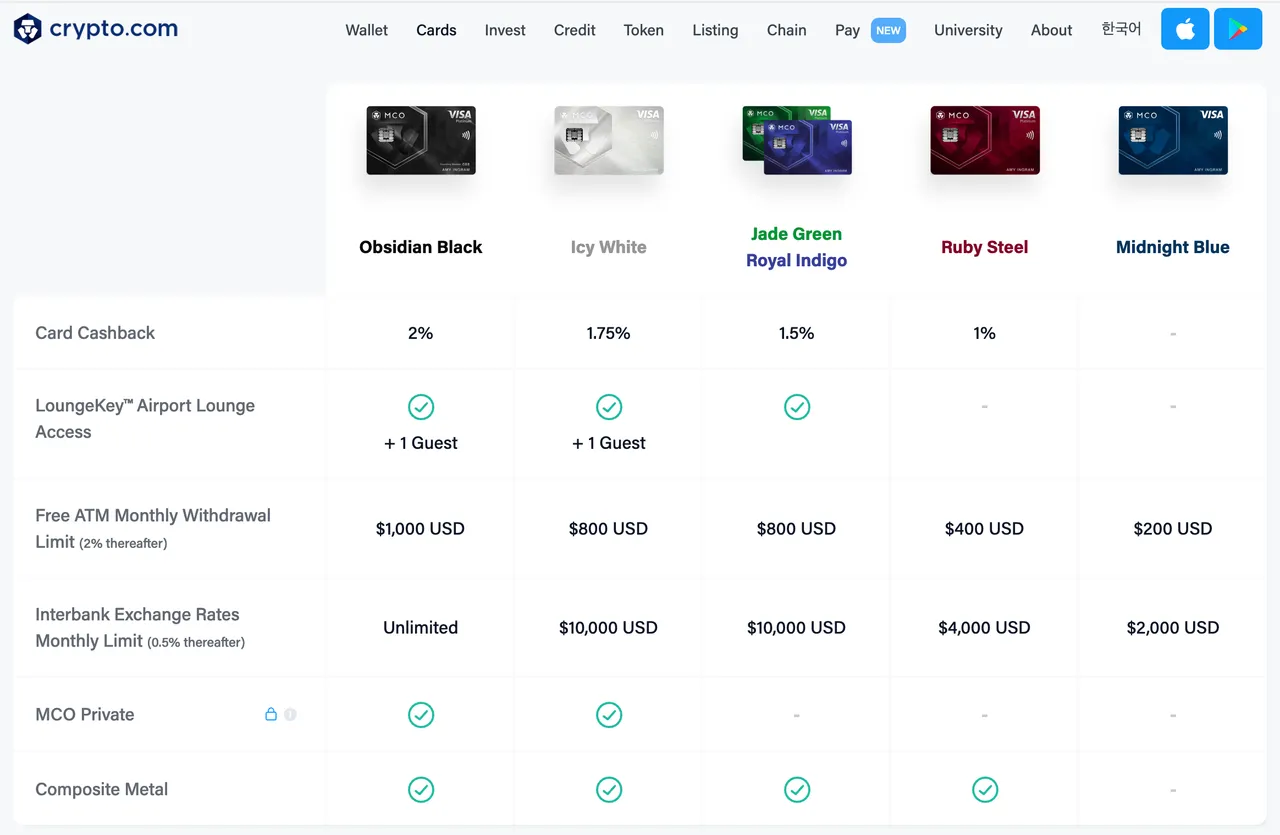Viewport: 1280px width, 835px height.
Task: Click + 1 Guest under Icy White
Action: pos(609,443)
